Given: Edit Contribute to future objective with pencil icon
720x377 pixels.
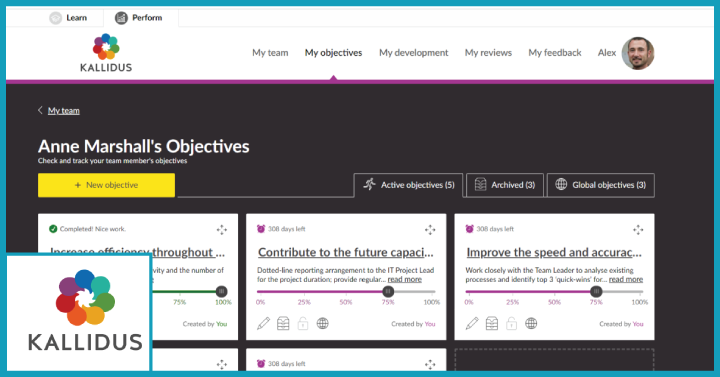Looking at the screenshot, I should pyautogui.click(x=264, y=324).
